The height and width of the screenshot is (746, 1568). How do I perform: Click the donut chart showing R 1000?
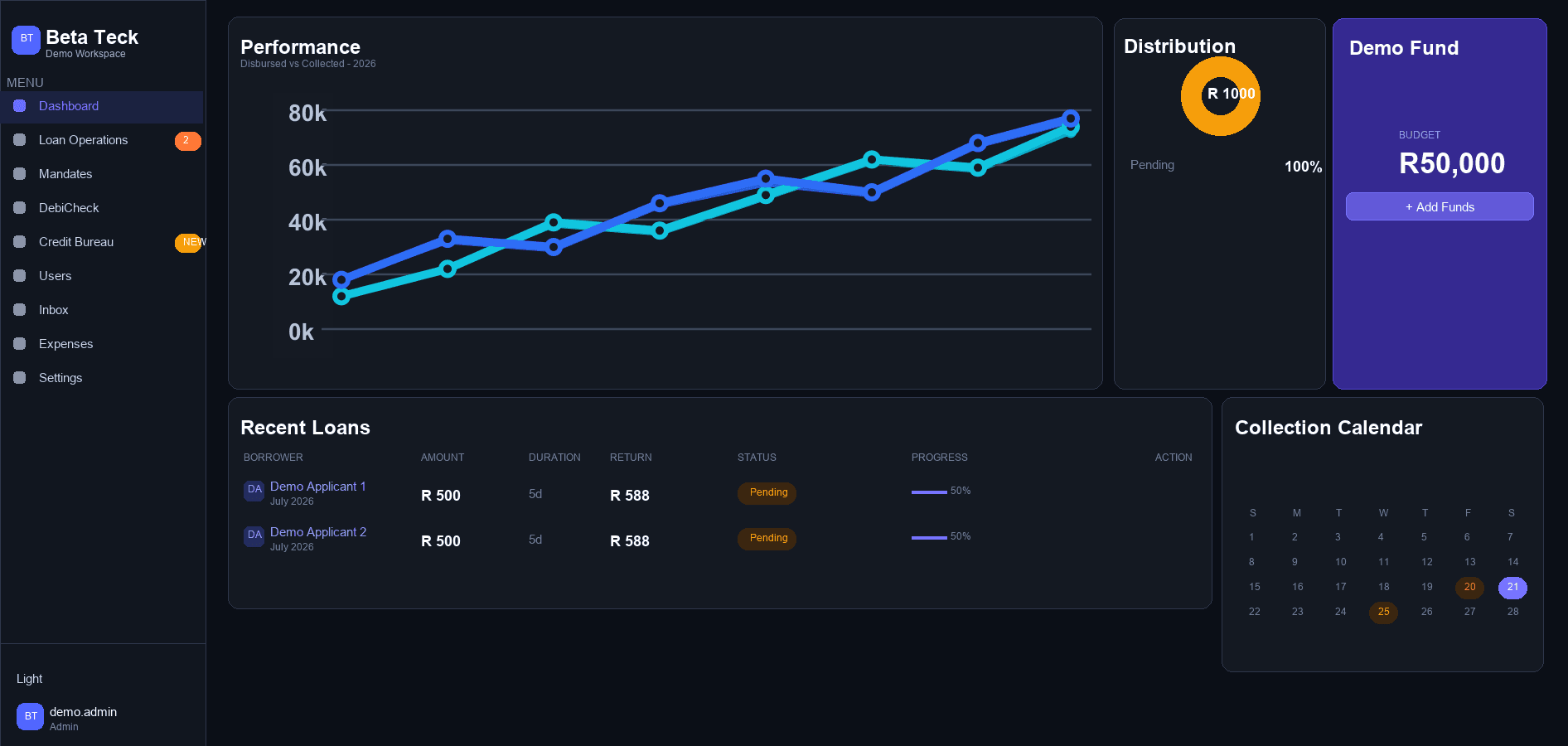(1221, 96)
